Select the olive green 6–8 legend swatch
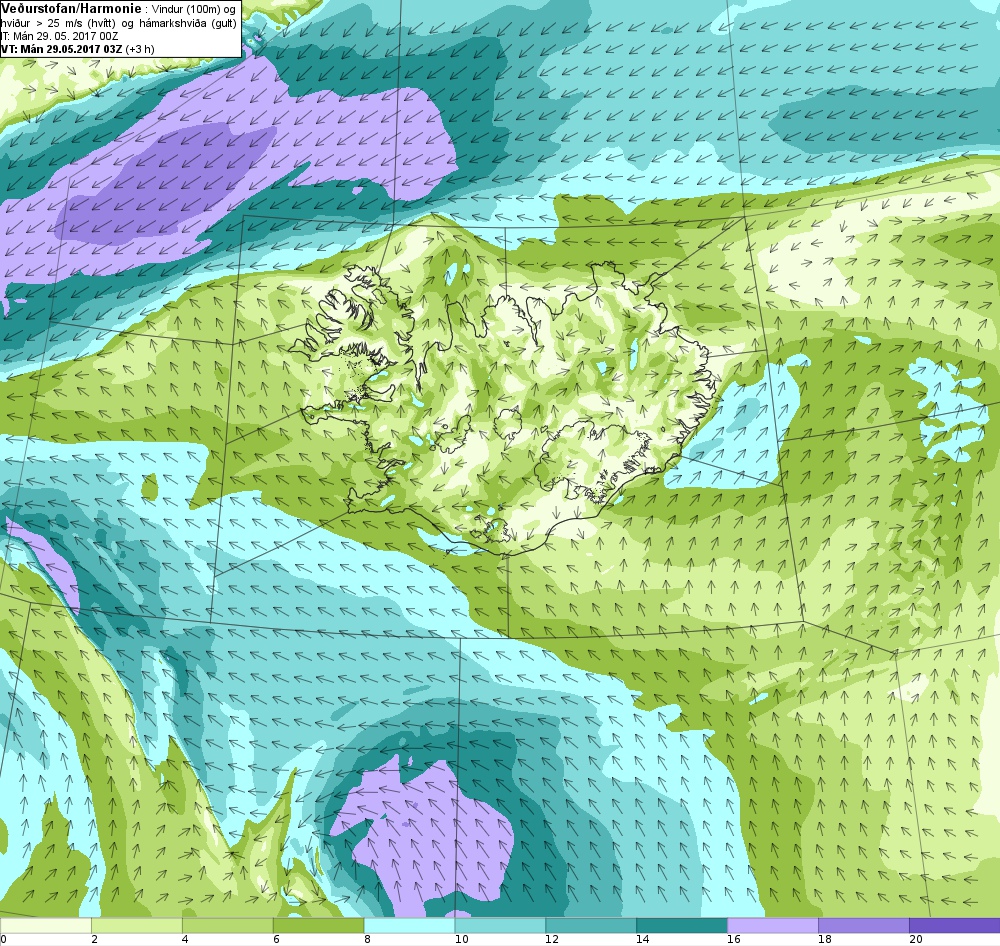This screenshot has width=1000, height=946. click(x=318, y=924)
